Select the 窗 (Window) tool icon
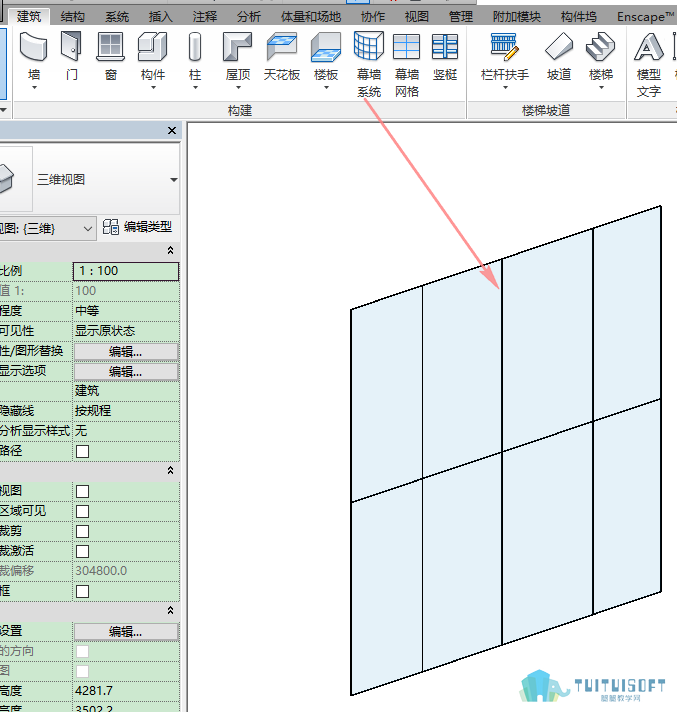The height and width of the screenshot is (712, 677). [111, 47]
